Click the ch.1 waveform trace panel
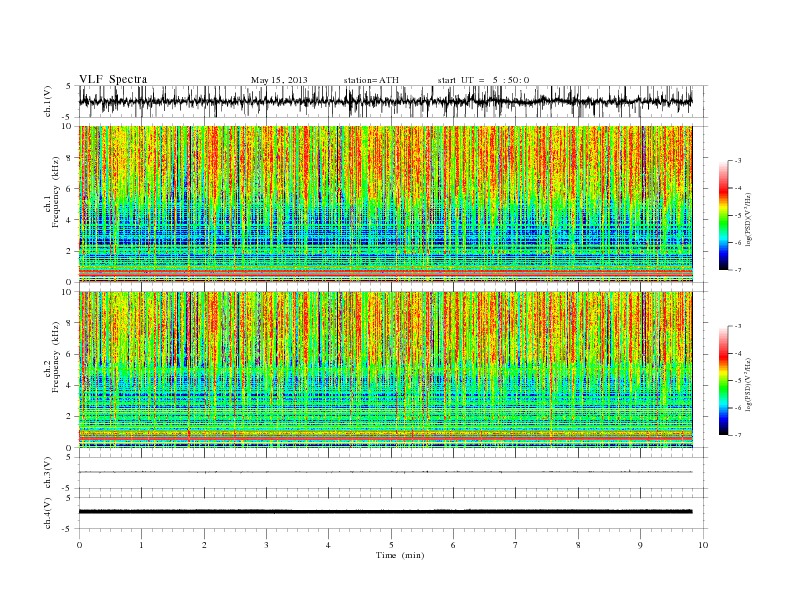Viewport: 792px width, 612px height. pos(393,101)
